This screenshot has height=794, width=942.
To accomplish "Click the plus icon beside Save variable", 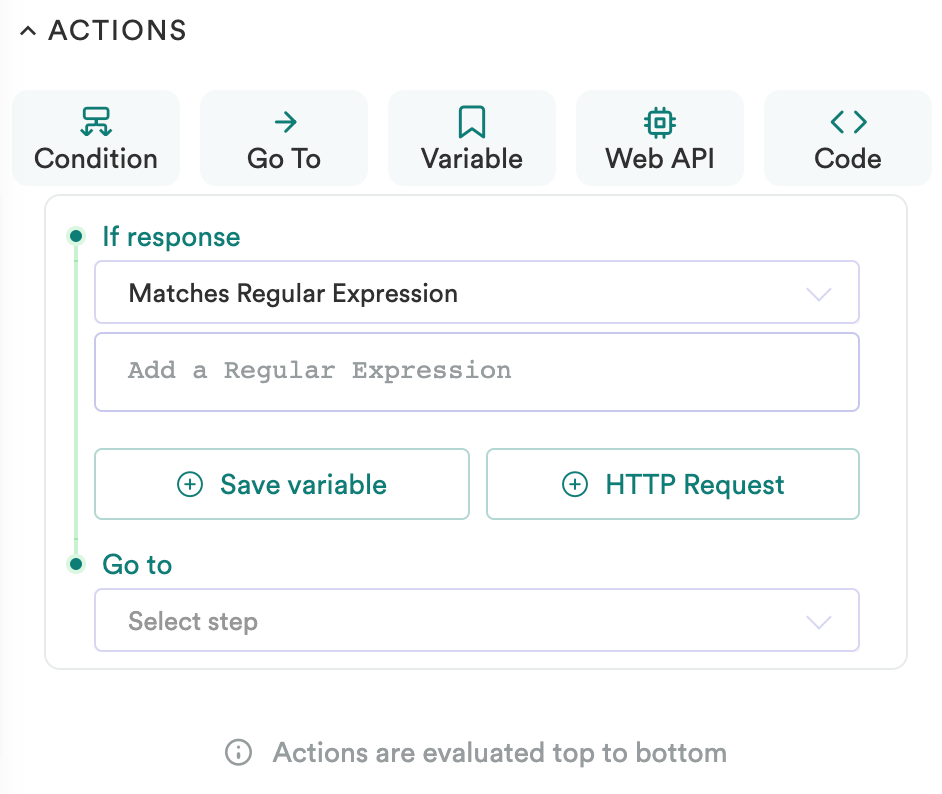I will (x=189, y=485).
